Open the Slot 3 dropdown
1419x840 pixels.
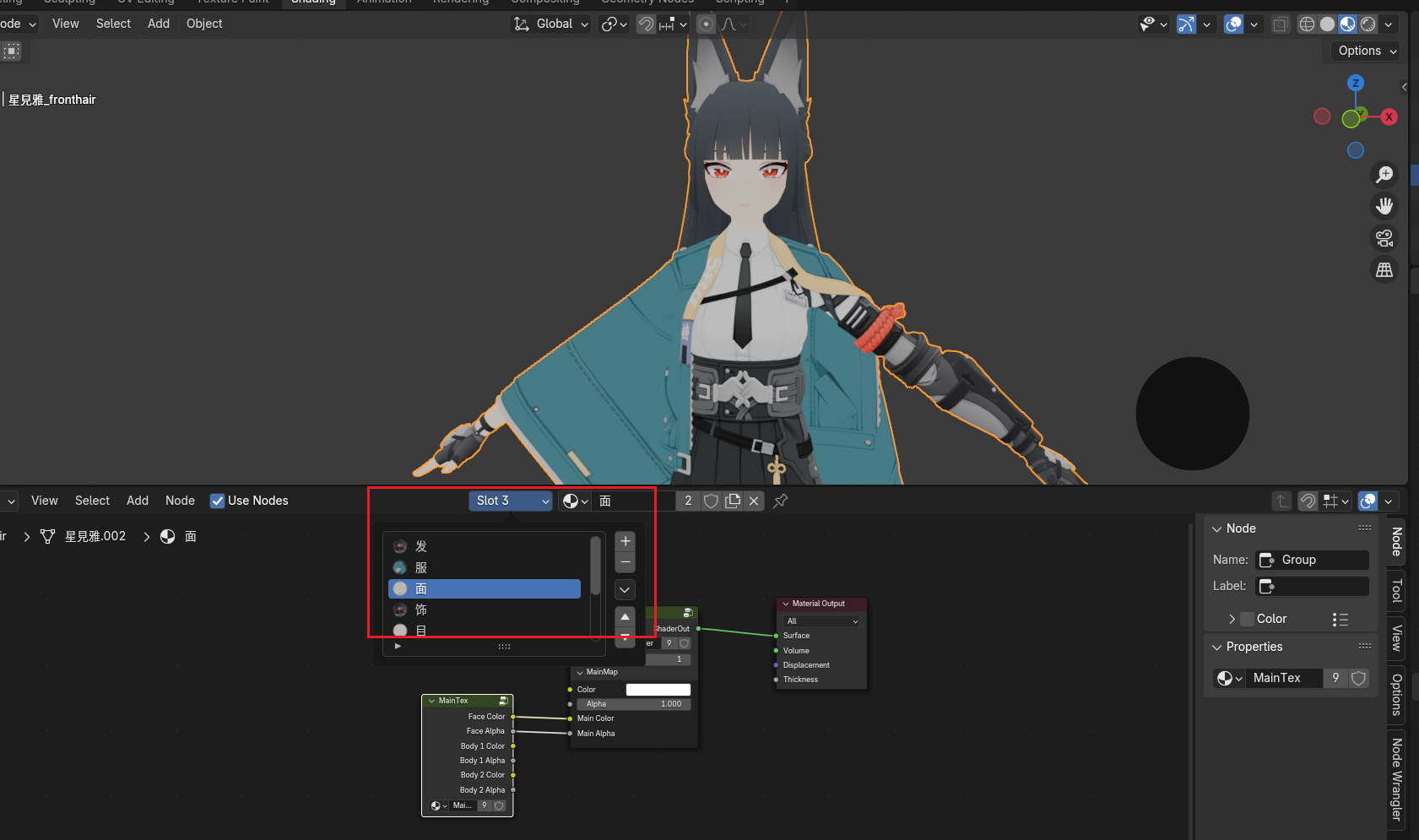[511, 501]
